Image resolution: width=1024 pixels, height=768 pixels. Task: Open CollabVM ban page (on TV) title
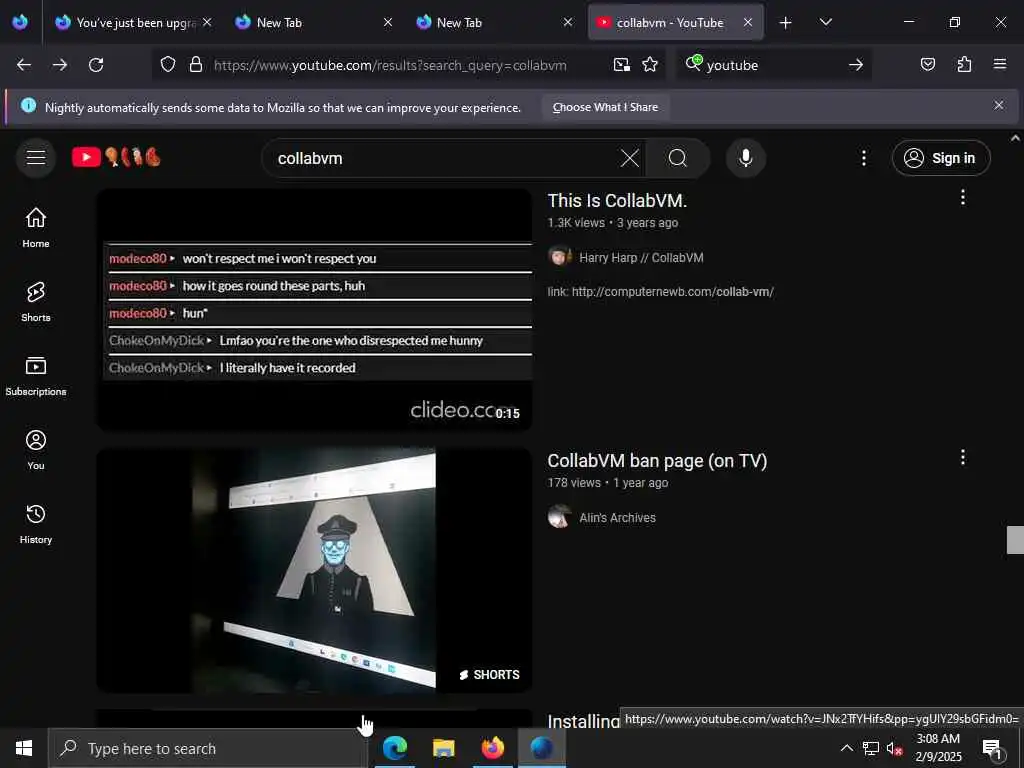(x=657, y=461)
